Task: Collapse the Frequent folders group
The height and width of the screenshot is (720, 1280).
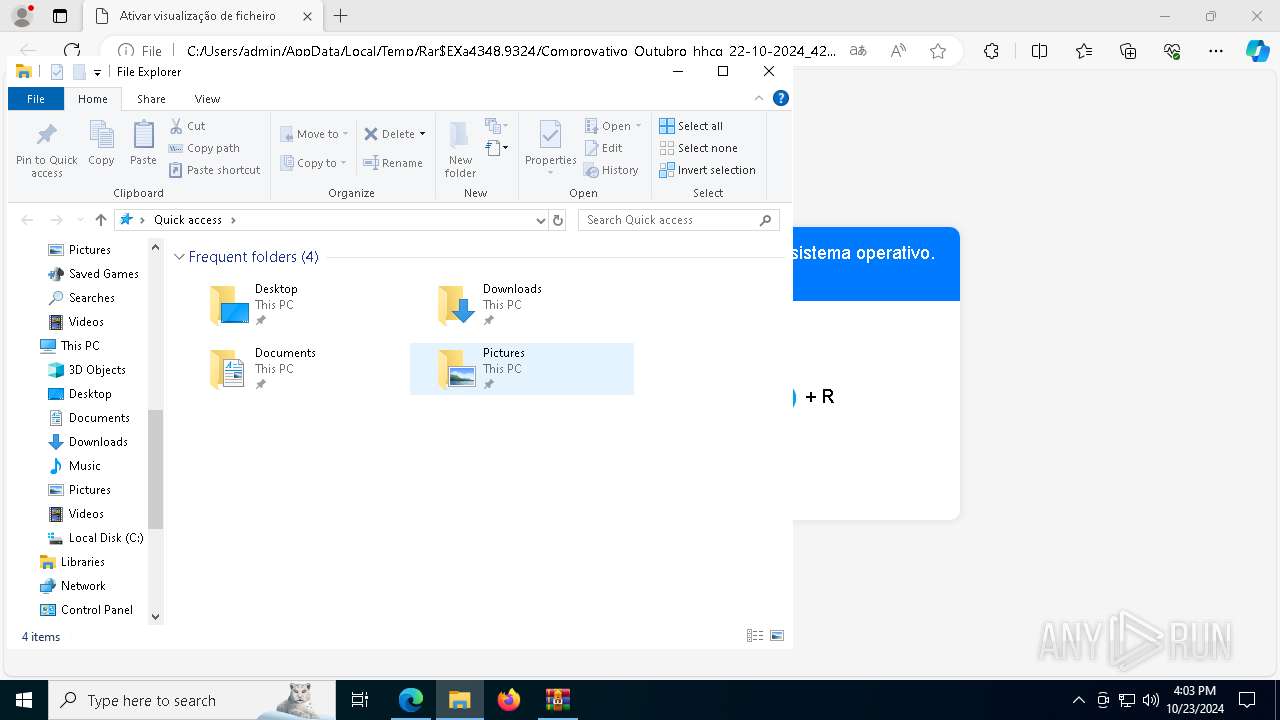Action: 179,257
